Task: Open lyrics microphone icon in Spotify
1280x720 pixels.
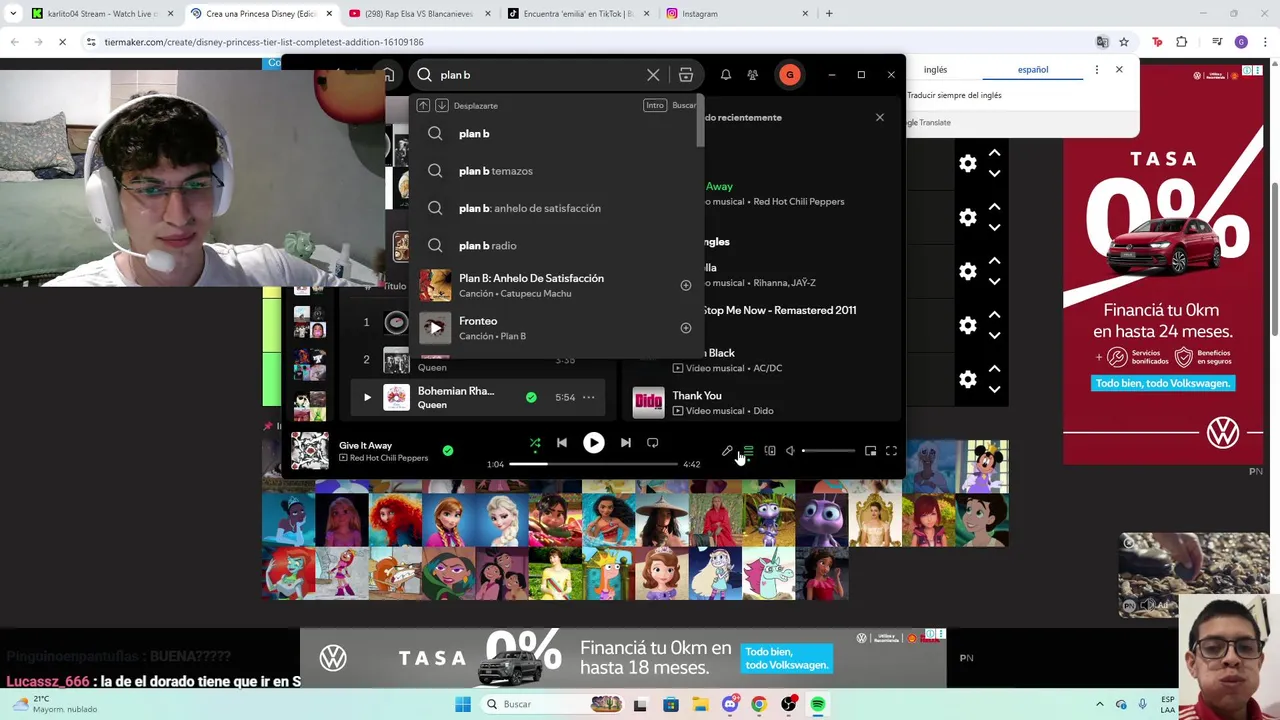Action: [x=727, y=451]
